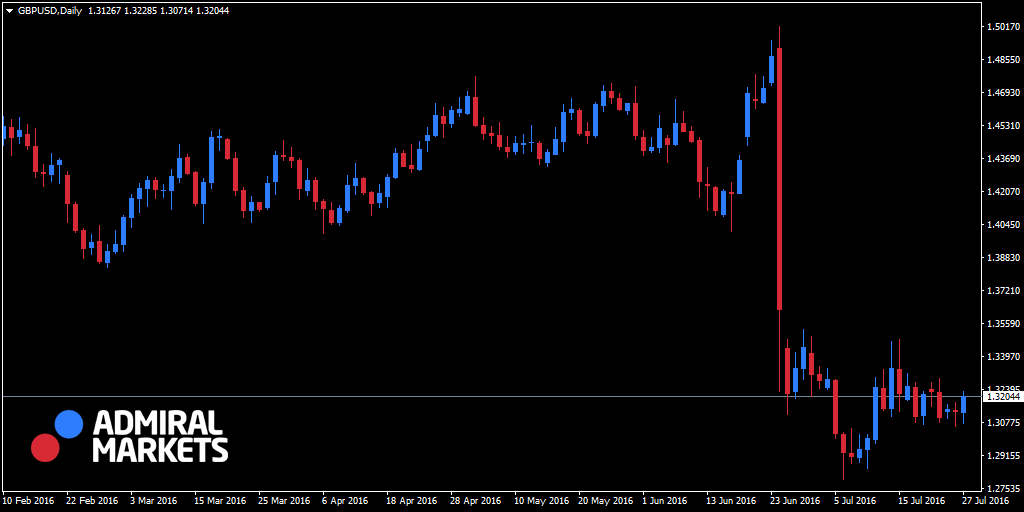Click the red circle in the Admiral Markets logo
Image resolution: width=1024 pixels, height=512 pixels.
[45, 448]
